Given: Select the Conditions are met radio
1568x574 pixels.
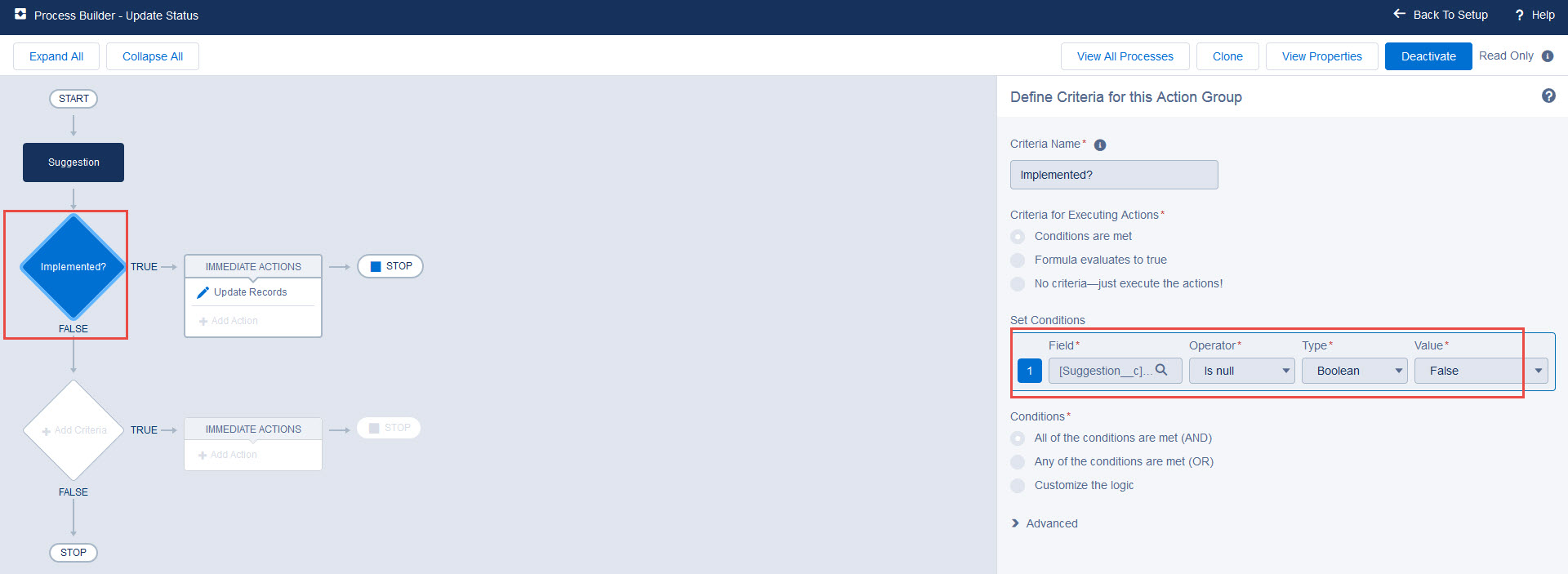Looking at the screenshot, I should click(1018, 237).
